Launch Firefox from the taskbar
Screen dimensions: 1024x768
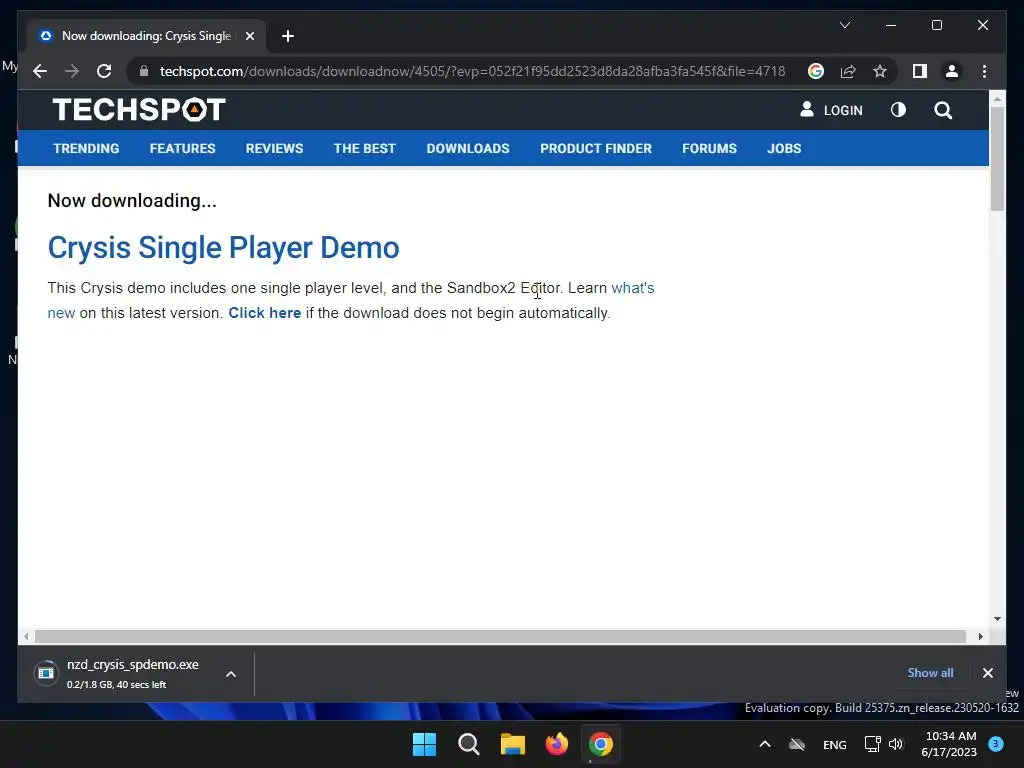pos(556,744)
